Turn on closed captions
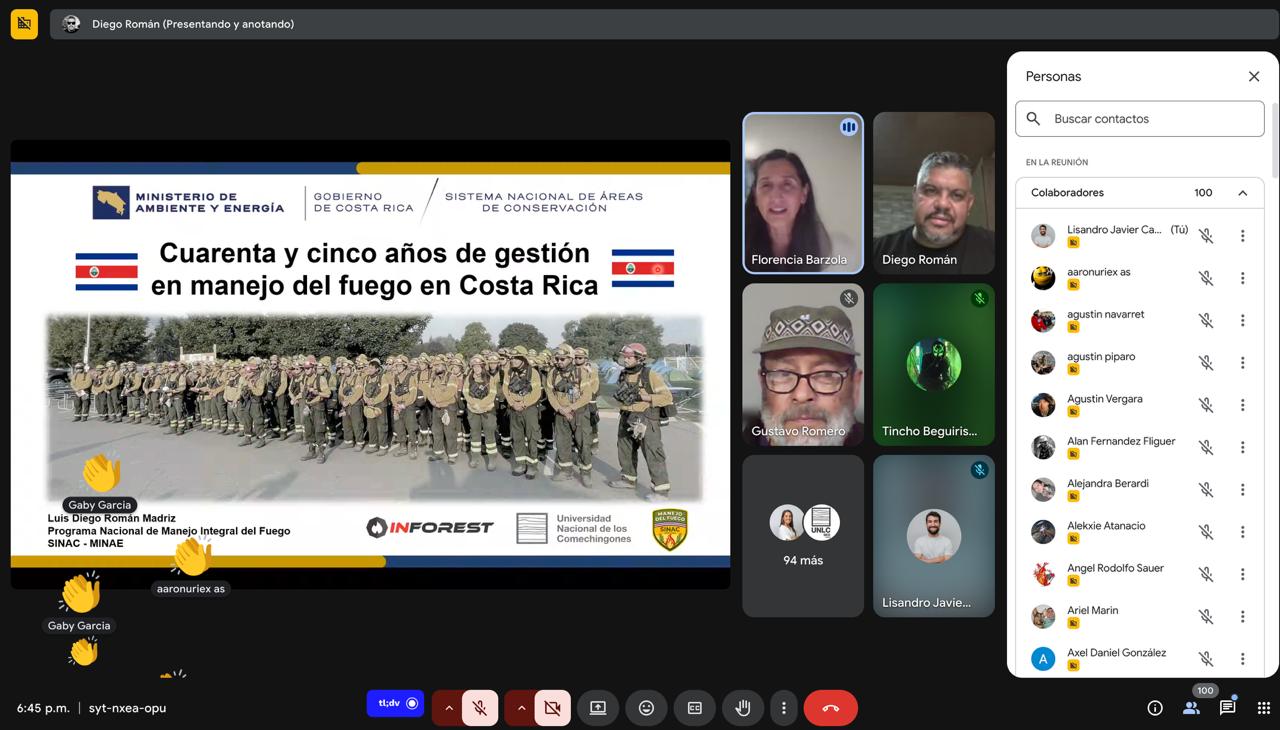 pyautogui.click(x=694, y=708)
